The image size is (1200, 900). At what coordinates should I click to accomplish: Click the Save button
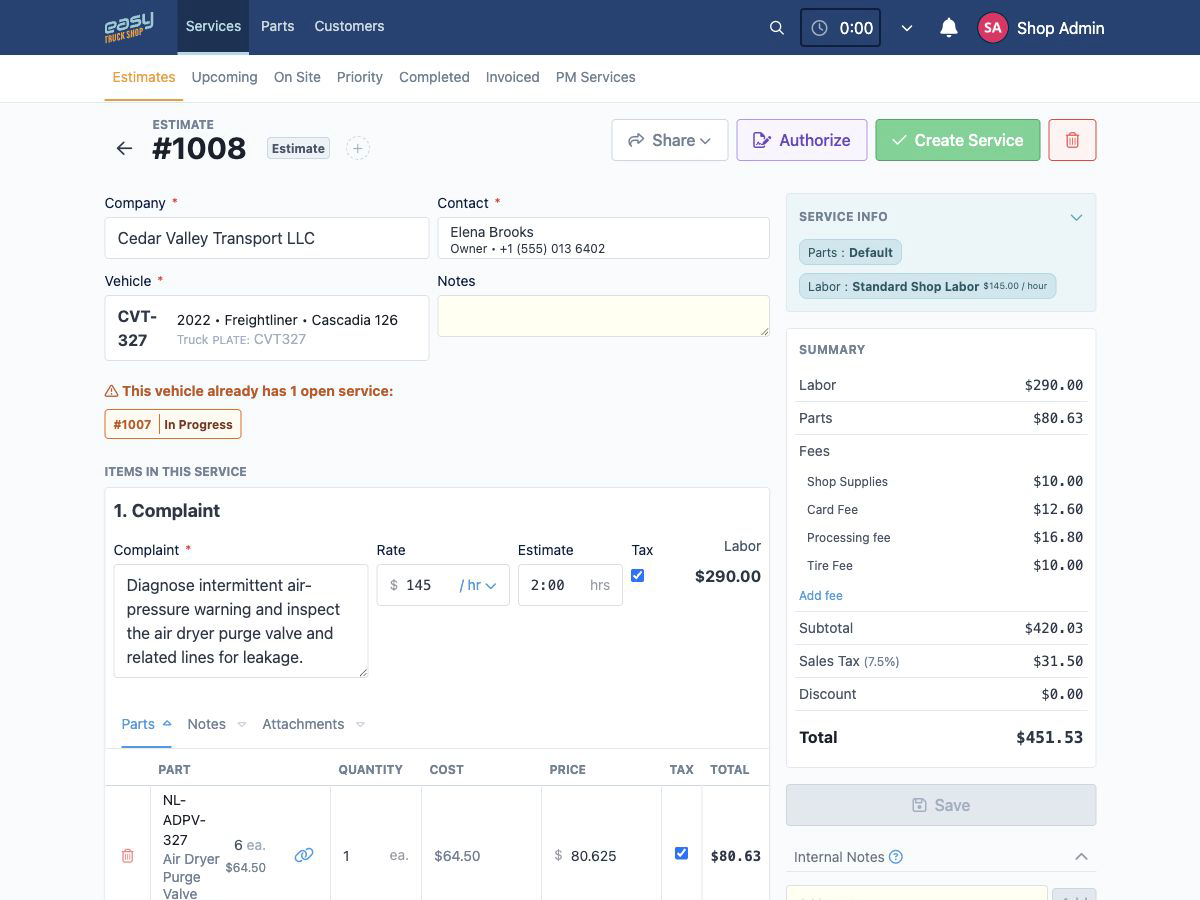point(941,805)
